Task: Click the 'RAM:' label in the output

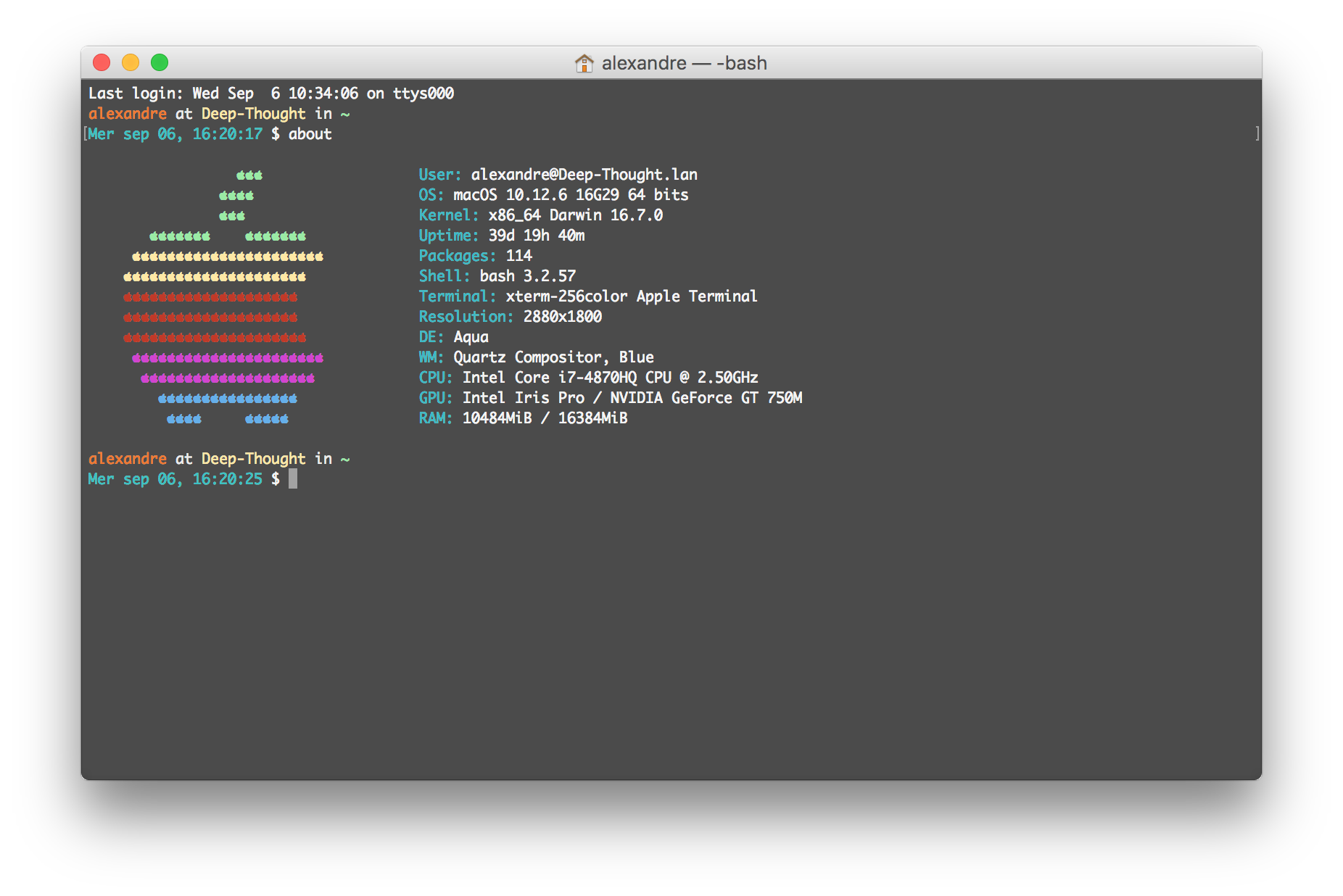Action: tap(435, 418)
